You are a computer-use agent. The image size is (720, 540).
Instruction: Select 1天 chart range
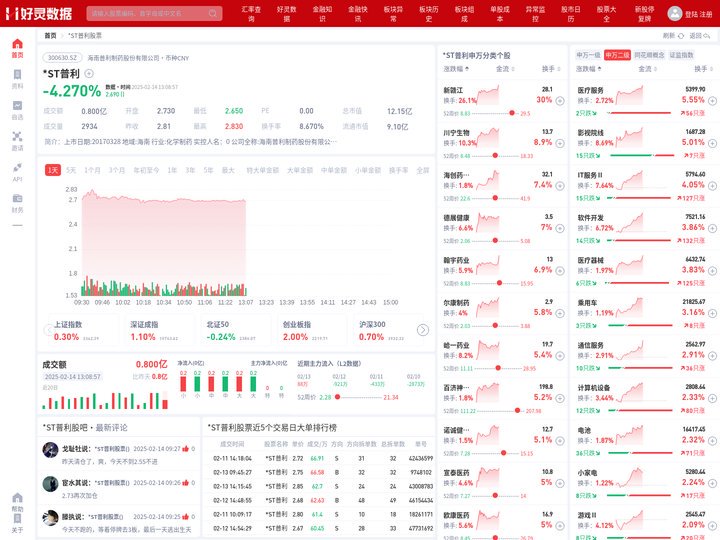click(x=53, y=170)
